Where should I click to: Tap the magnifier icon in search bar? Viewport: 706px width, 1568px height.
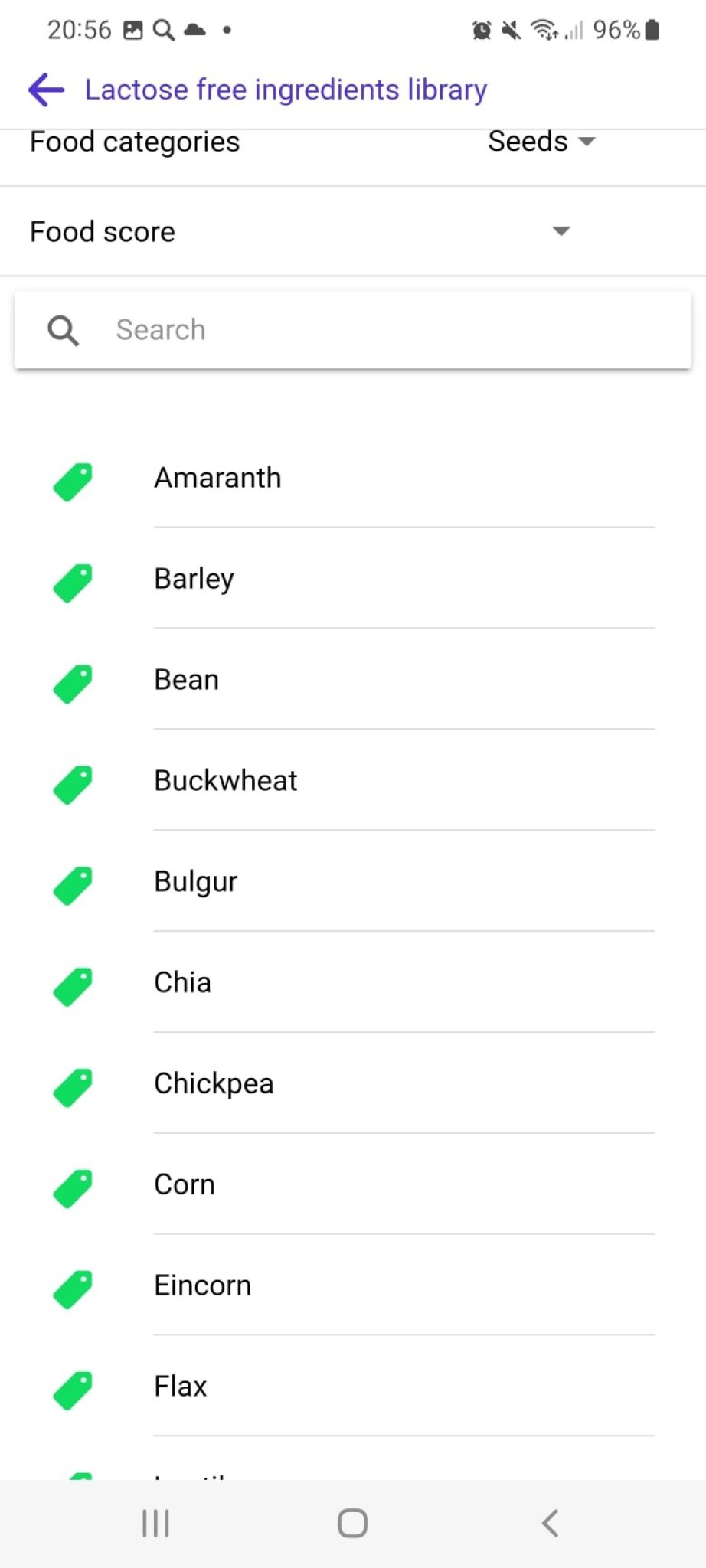point(63,331)
